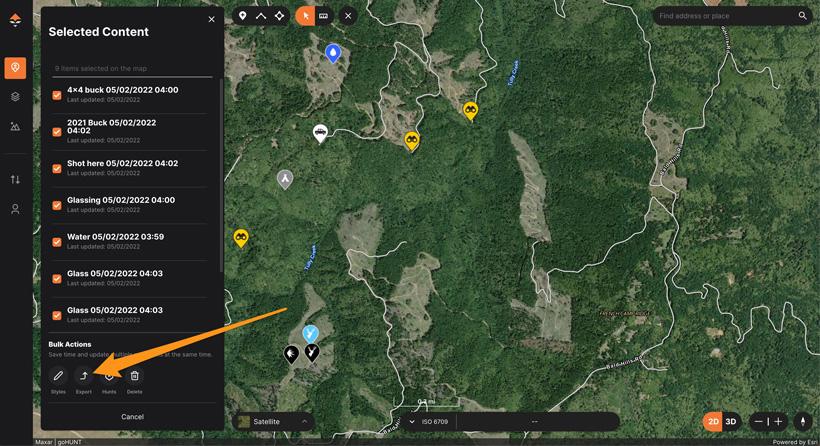Open the import/export arrows sidebar icon
The height and width of the screenshot is (446, 820).
point(15,180)
